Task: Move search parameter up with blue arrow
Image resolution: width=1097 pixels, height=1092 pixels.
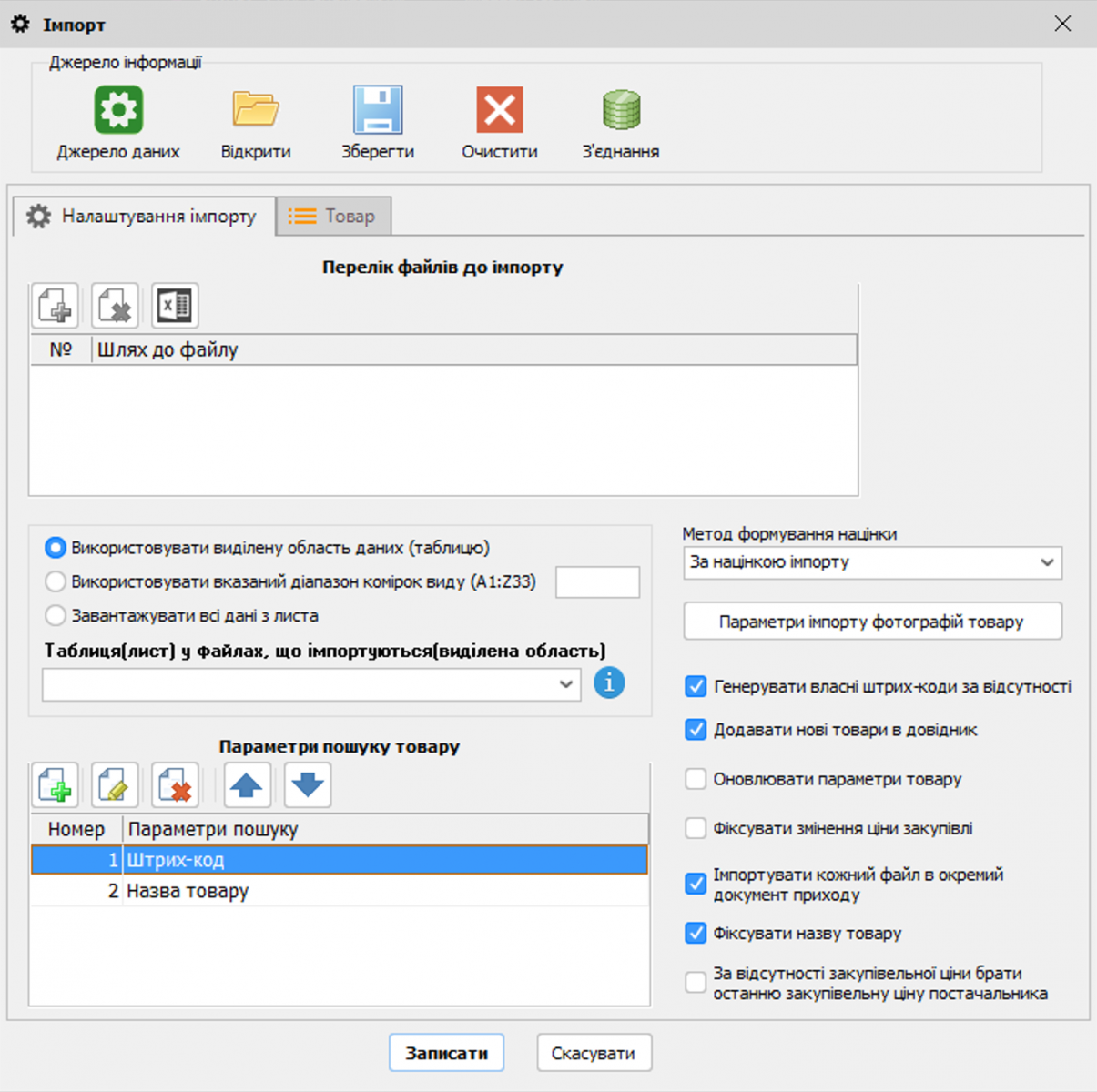Action: click(x=247, y=785)
